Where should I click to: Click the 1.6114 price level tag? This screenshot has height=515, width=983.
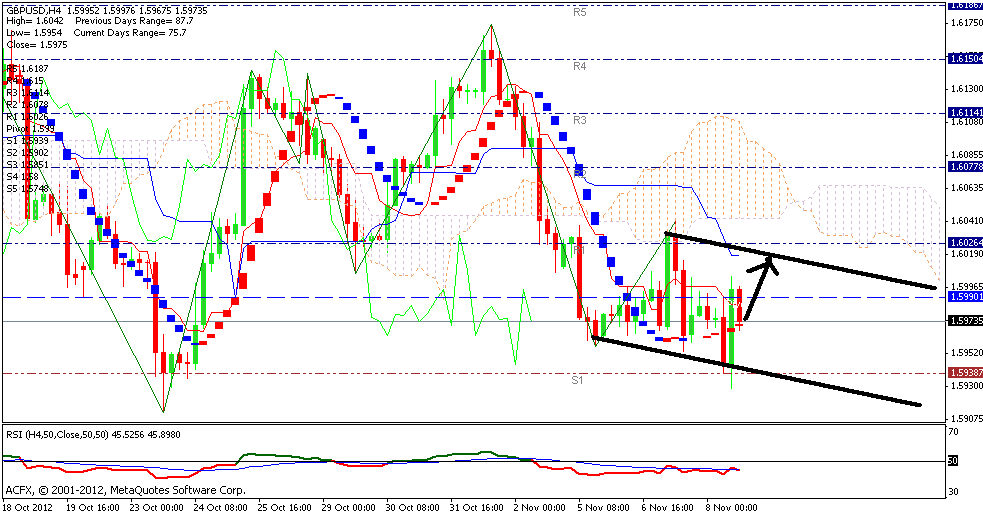(965, 113)
